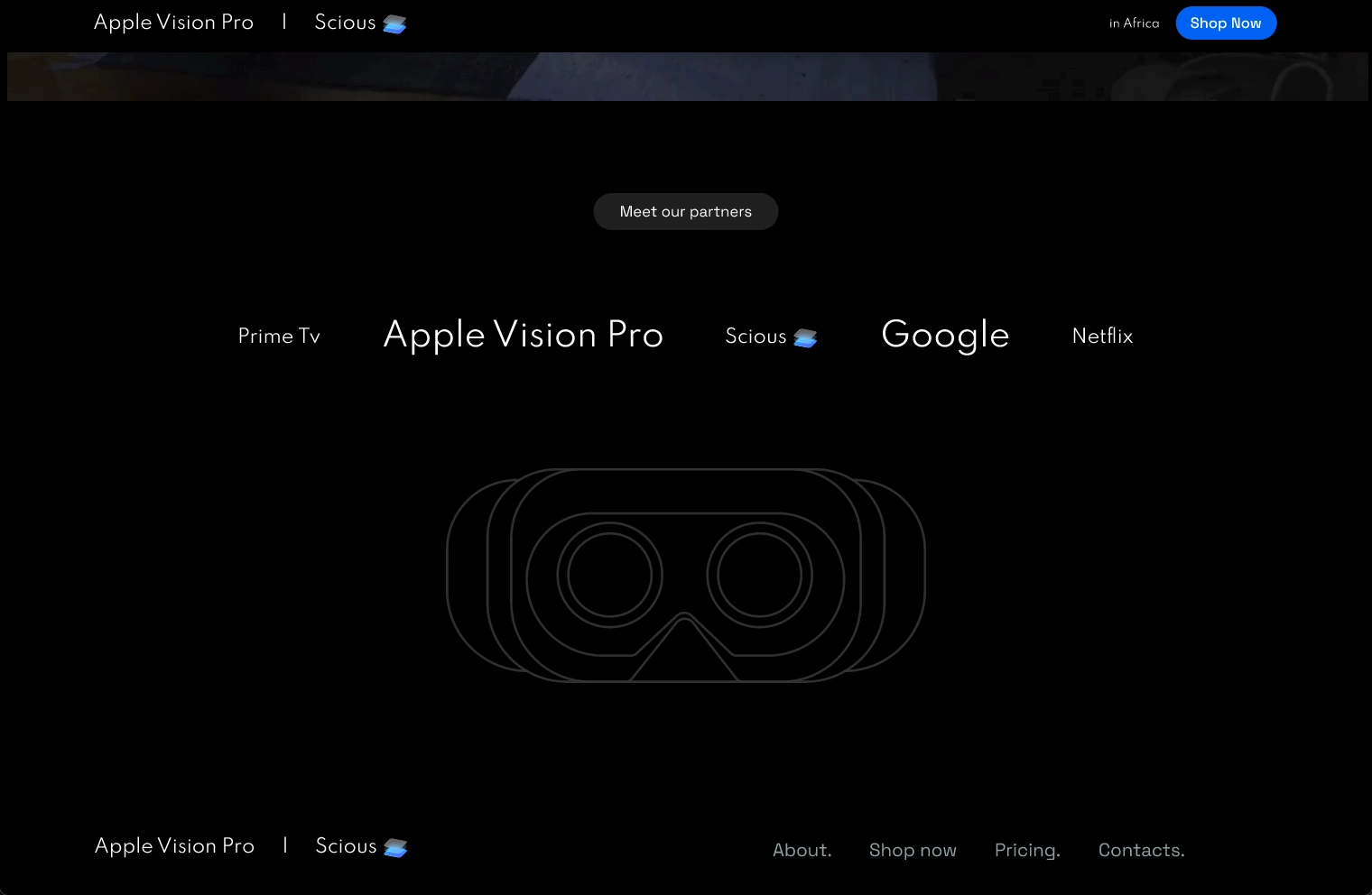Screen dimensions: 1372x895
Task: Click the Scious logo text in footer
Action: (x=346, y=846)
